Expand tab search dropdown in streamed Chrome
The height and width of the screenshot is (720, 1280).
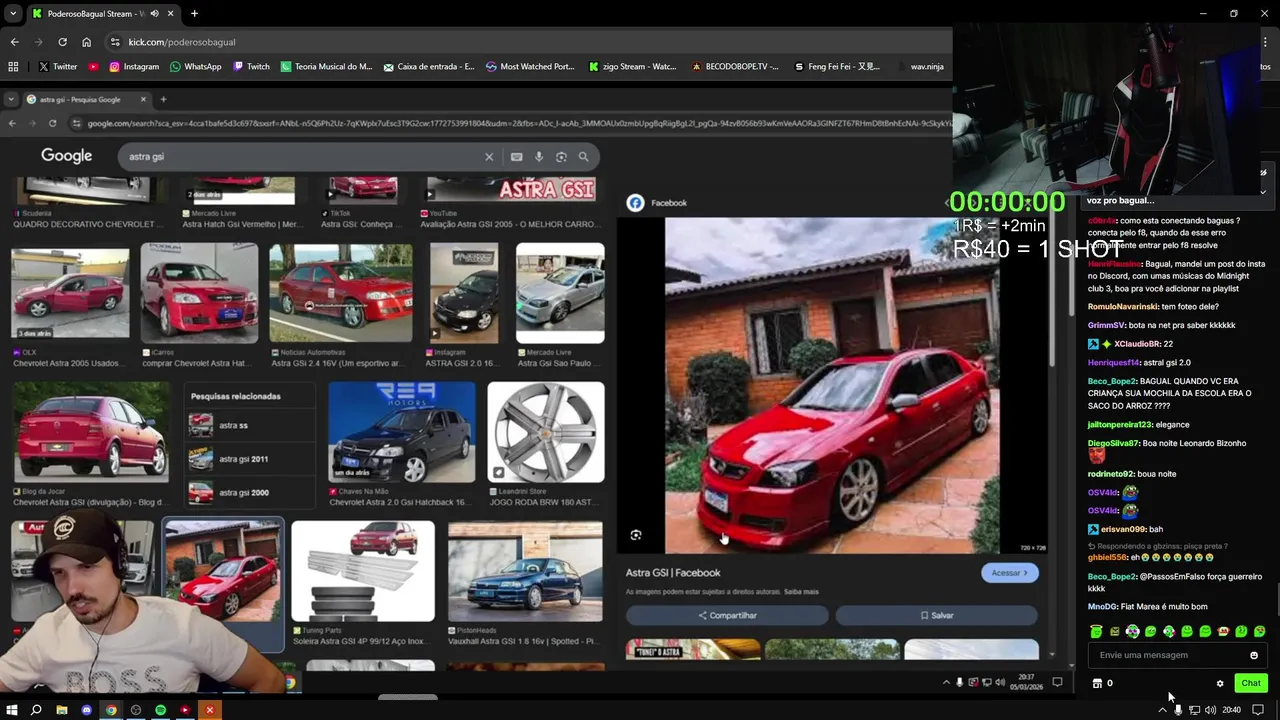pyautogui.click(x=10, y=99)
